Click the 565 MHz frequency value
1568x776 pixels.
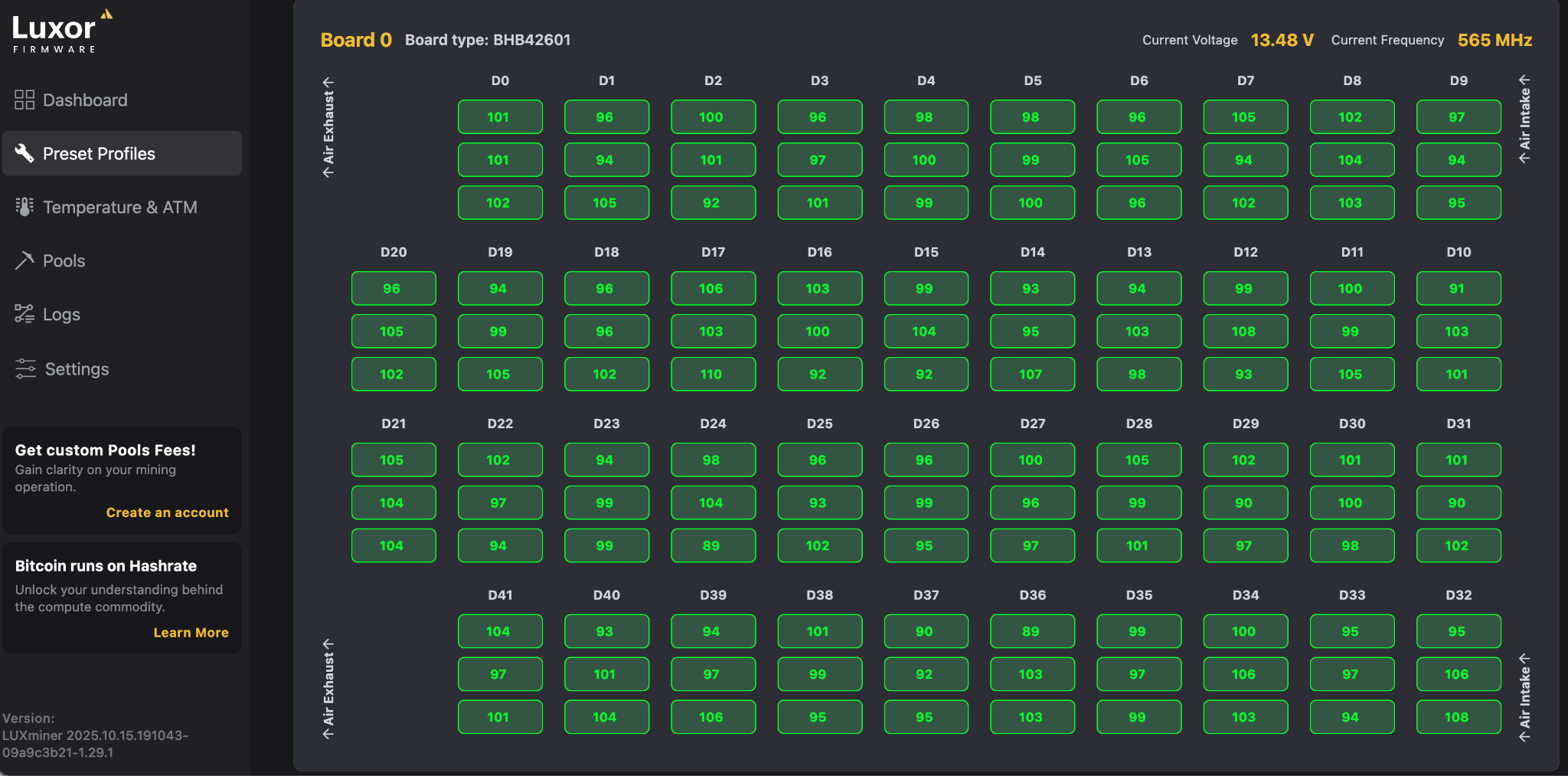pos(1494,40)
